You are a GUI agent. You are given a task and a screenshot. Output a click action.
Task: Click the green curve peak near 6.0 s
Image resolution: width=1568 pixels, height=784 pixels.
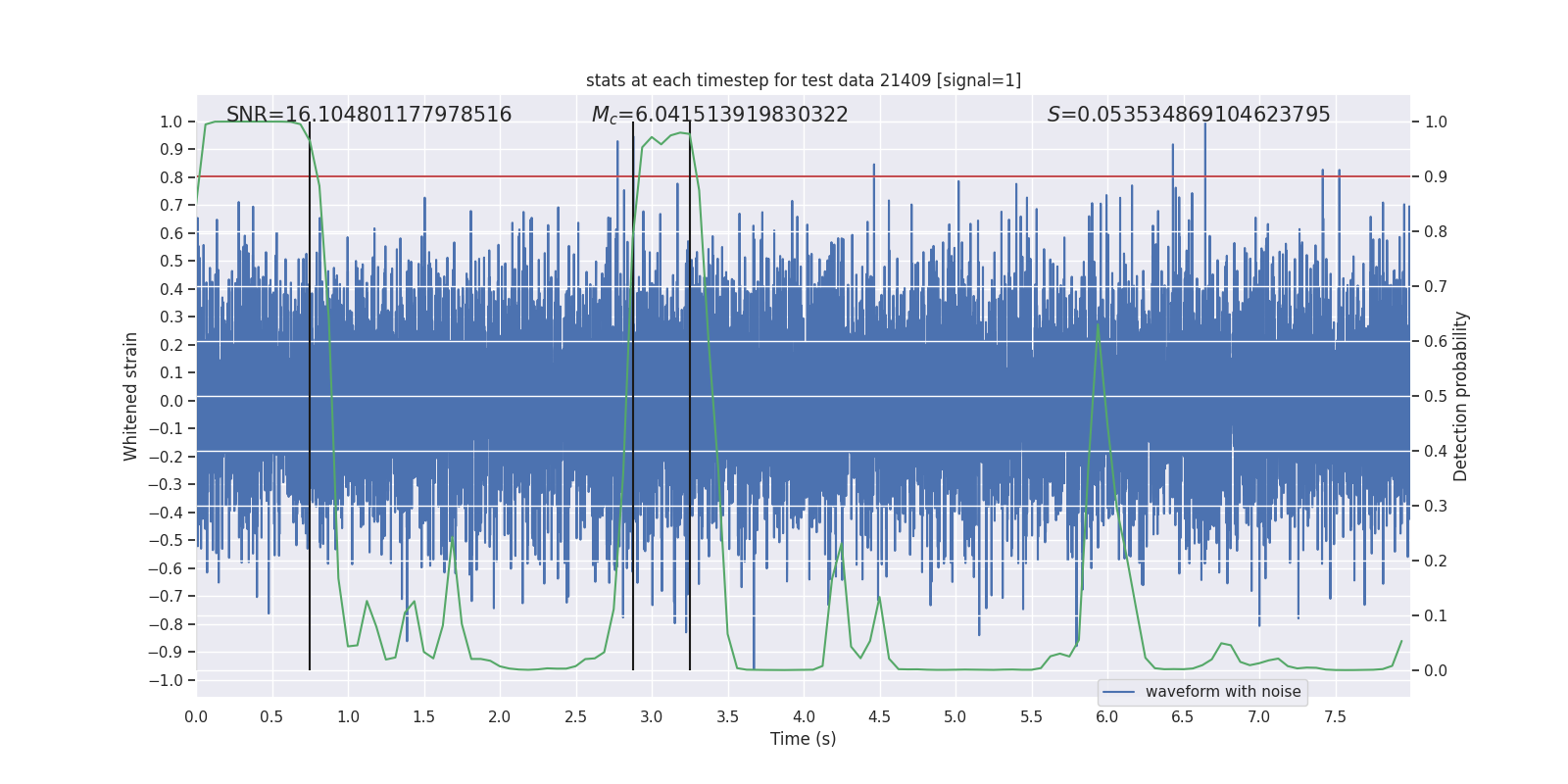1098,324
